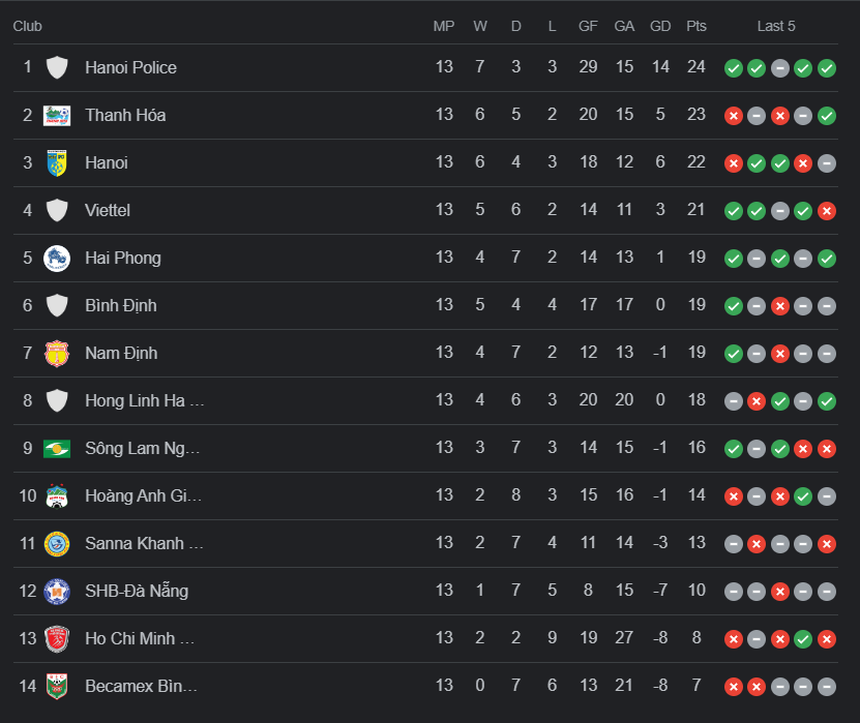Click the Last 5 column header
The width and height of the screenshot is (860, 723).
pyautogui.click(x=776, y=26)
